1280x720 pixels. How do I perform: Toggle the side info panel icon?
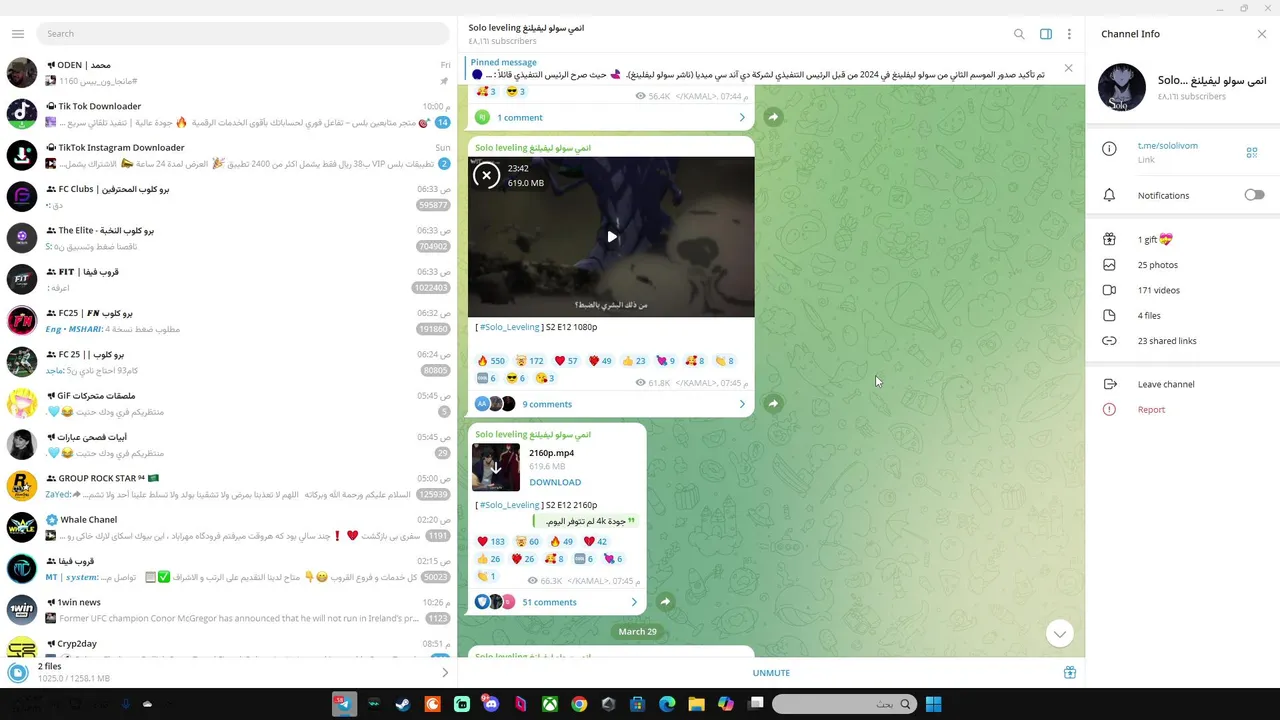tap(1046, 34)
